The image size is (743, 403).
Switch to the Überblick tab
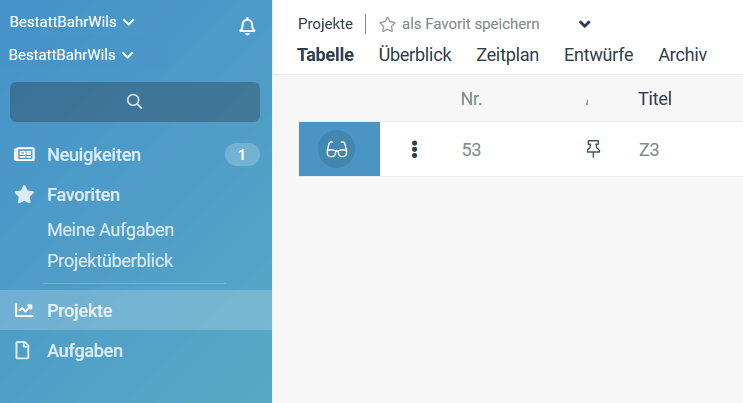415,55
